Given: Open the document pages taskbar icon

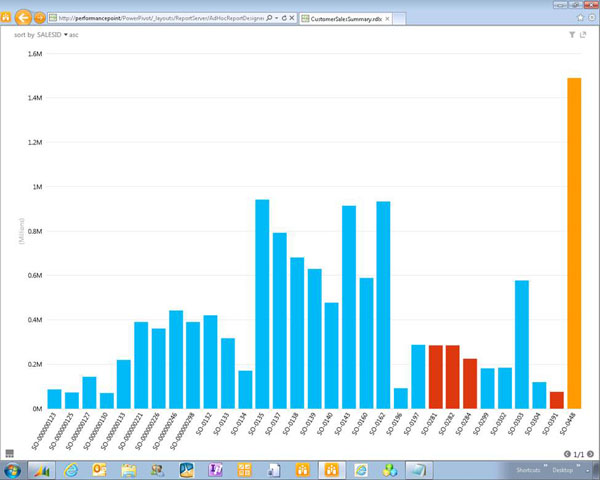Looking at the screenshot, I should pyautogui.click(x=274, y=470).
